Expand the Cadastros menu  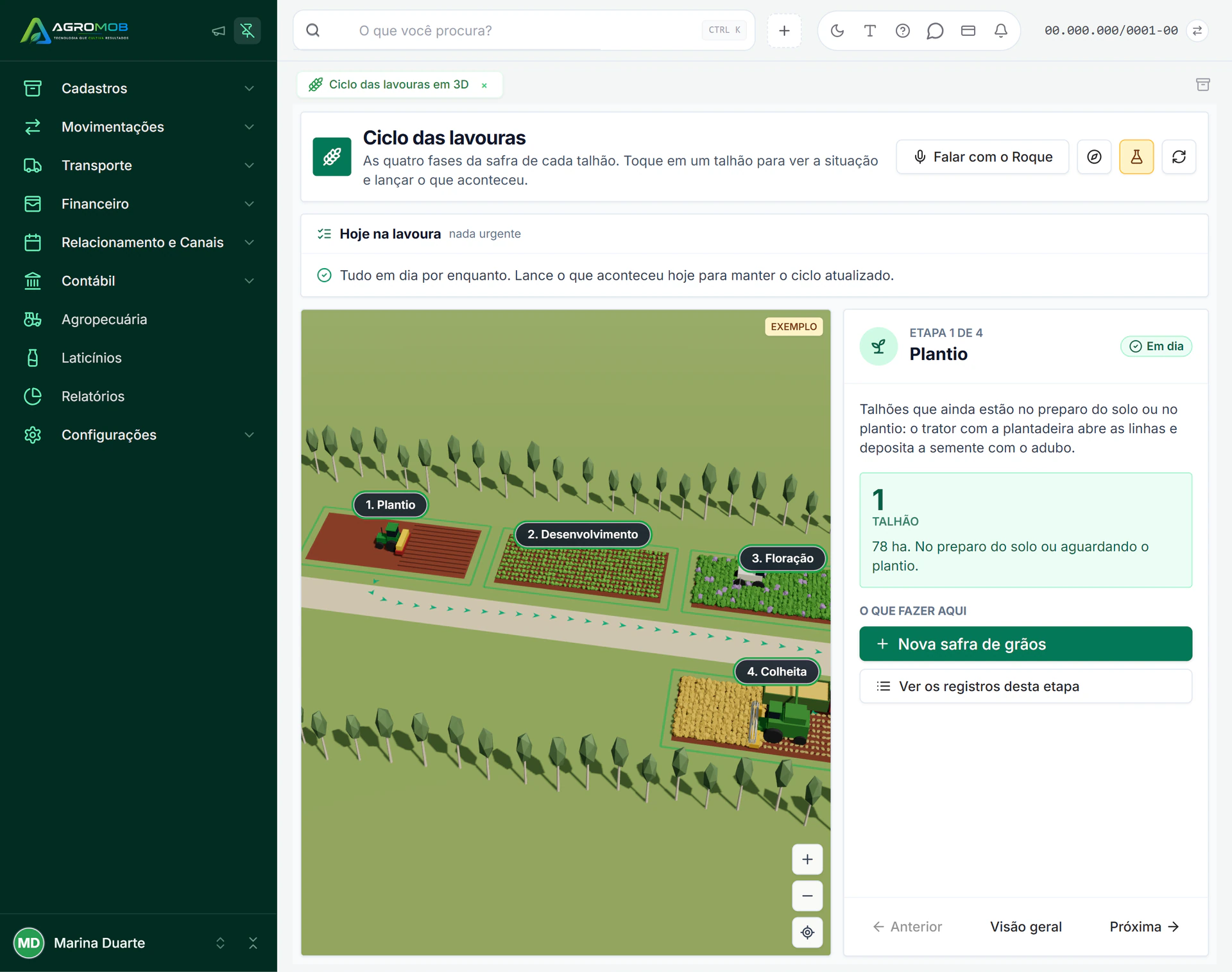tap(139, 88)
